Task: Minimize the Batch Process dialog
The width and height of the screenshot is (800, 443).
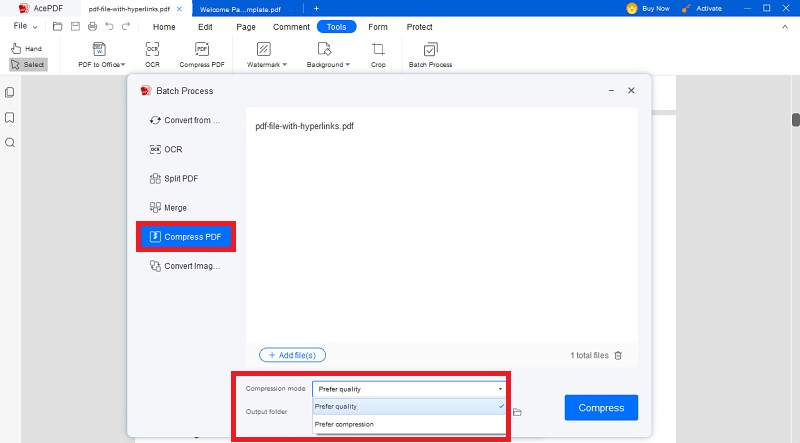Action: pos(611,90)
